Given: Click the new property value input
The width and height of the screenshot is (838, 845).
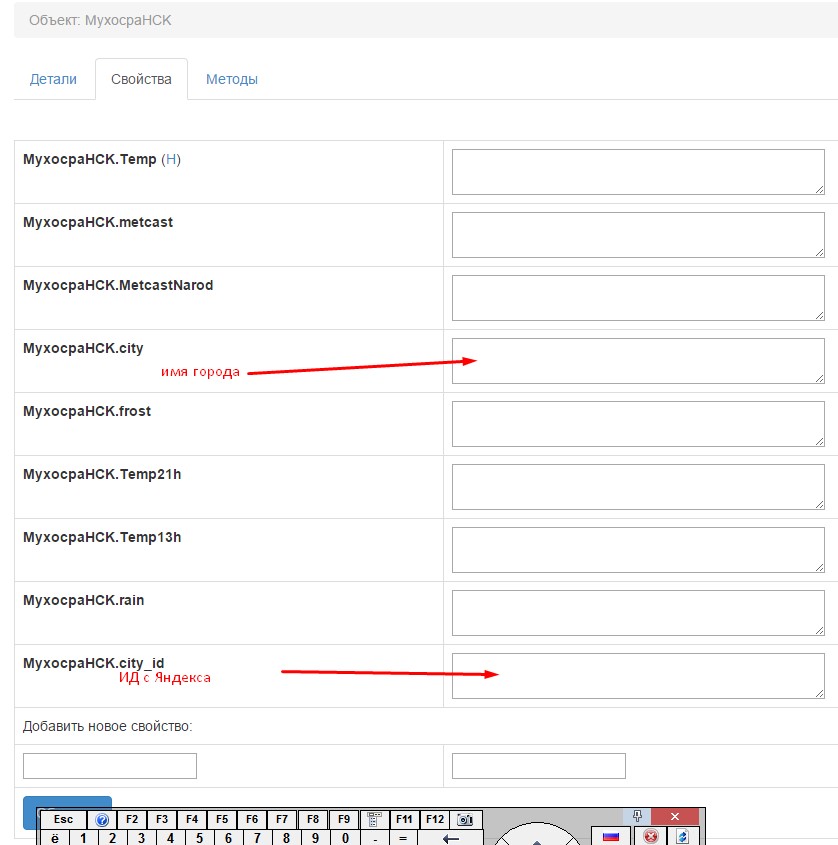Looking at the screenshot, I should click(x=539, y=766).
